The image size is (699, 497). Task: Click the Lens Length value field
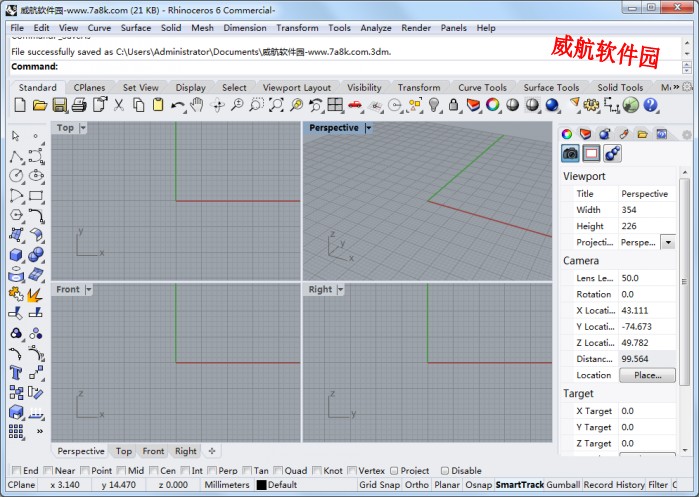647,278
